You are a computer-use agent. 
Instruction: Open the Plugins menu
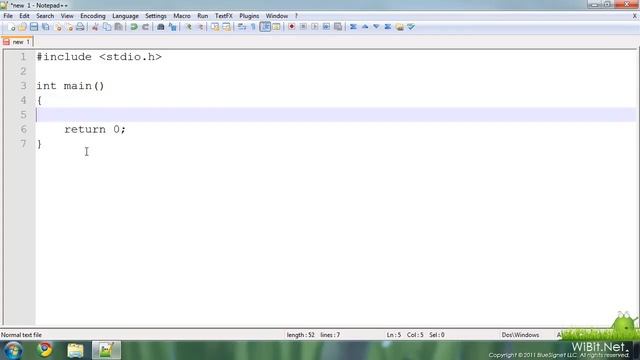coord(249,16)
